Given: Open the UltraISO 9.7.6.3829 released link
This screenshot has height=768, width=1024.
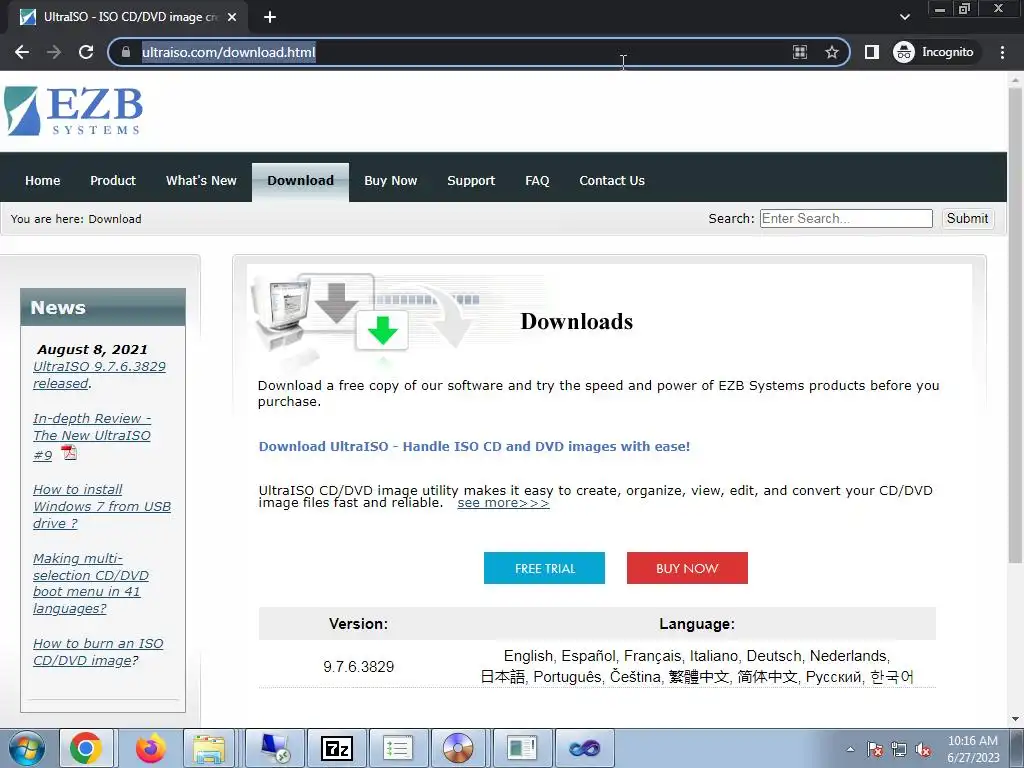Looking at the screenshot, I should point(99,375).
